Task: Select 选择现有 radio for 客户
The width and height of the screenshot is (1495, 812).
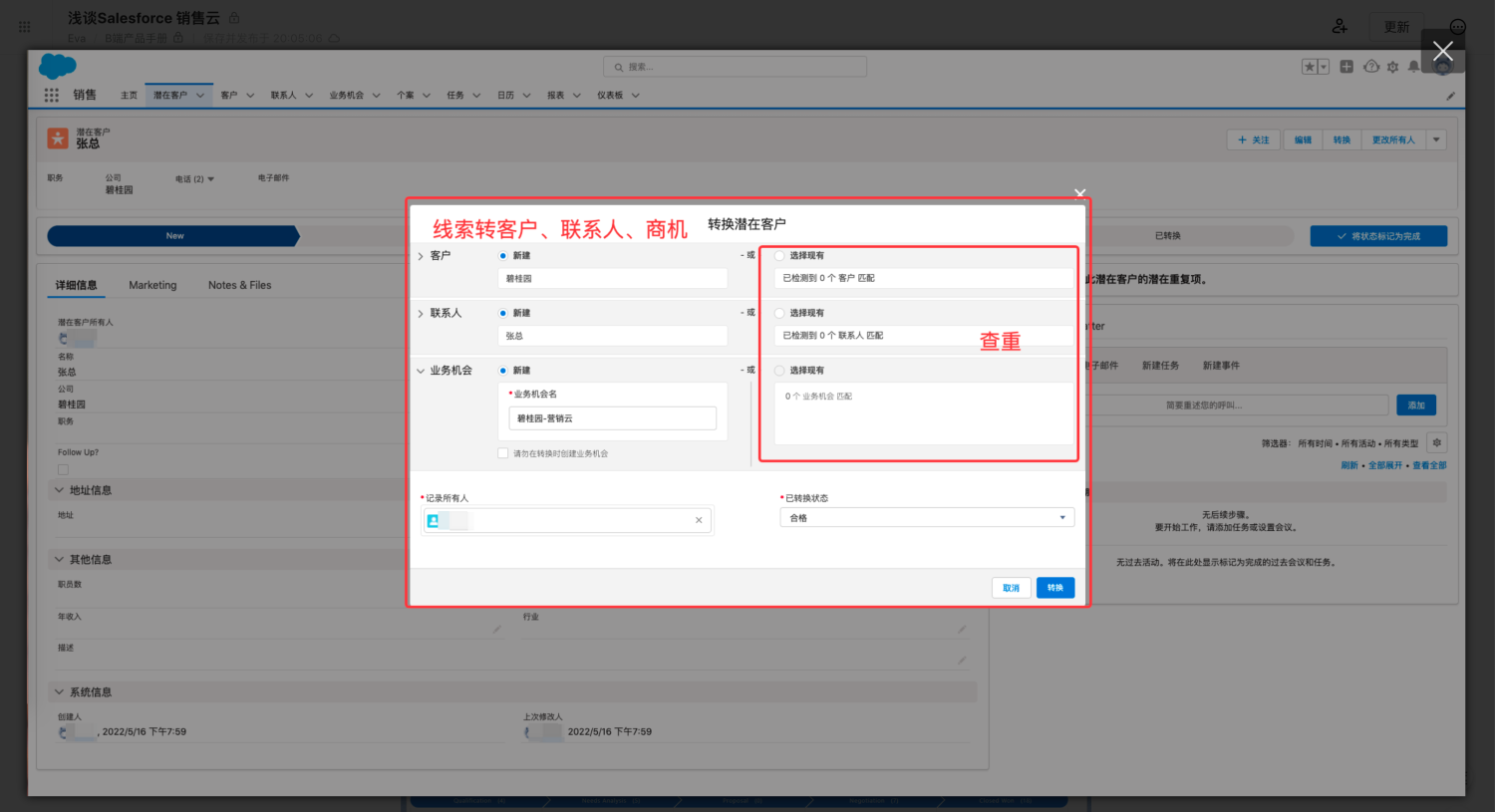Action: 779,256
